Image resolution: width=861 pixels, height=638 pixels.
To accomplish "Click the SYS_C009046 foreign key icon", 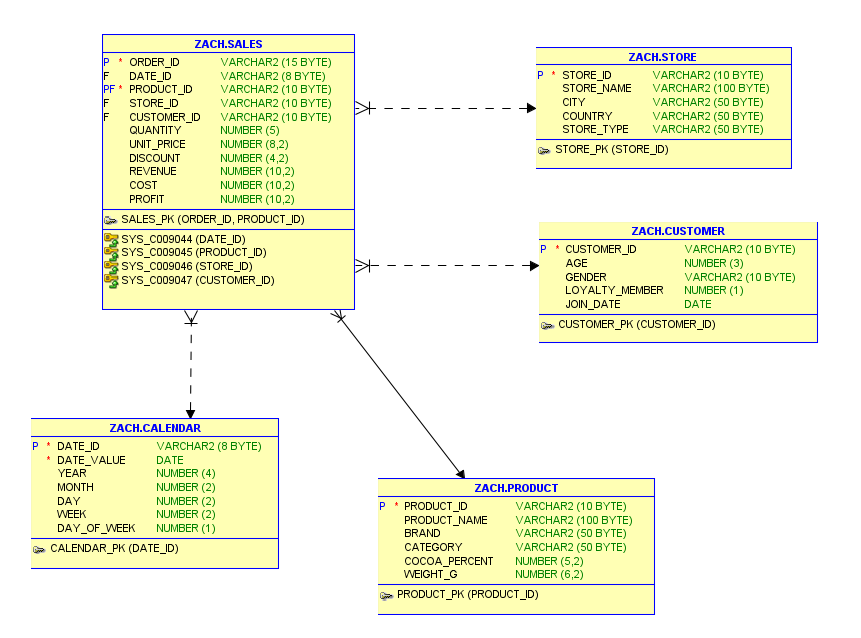I will [111, 266].
